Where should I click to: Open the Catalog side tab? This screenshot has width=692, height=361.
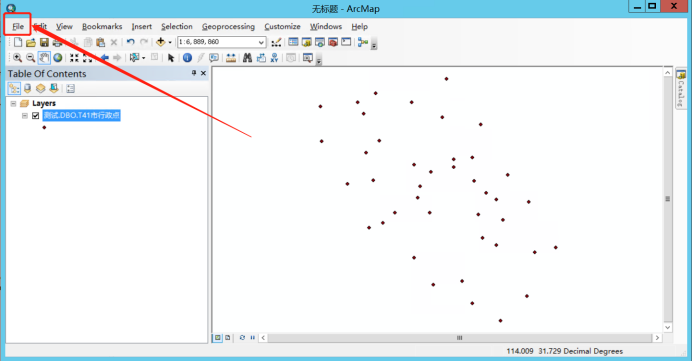point(681,89)
